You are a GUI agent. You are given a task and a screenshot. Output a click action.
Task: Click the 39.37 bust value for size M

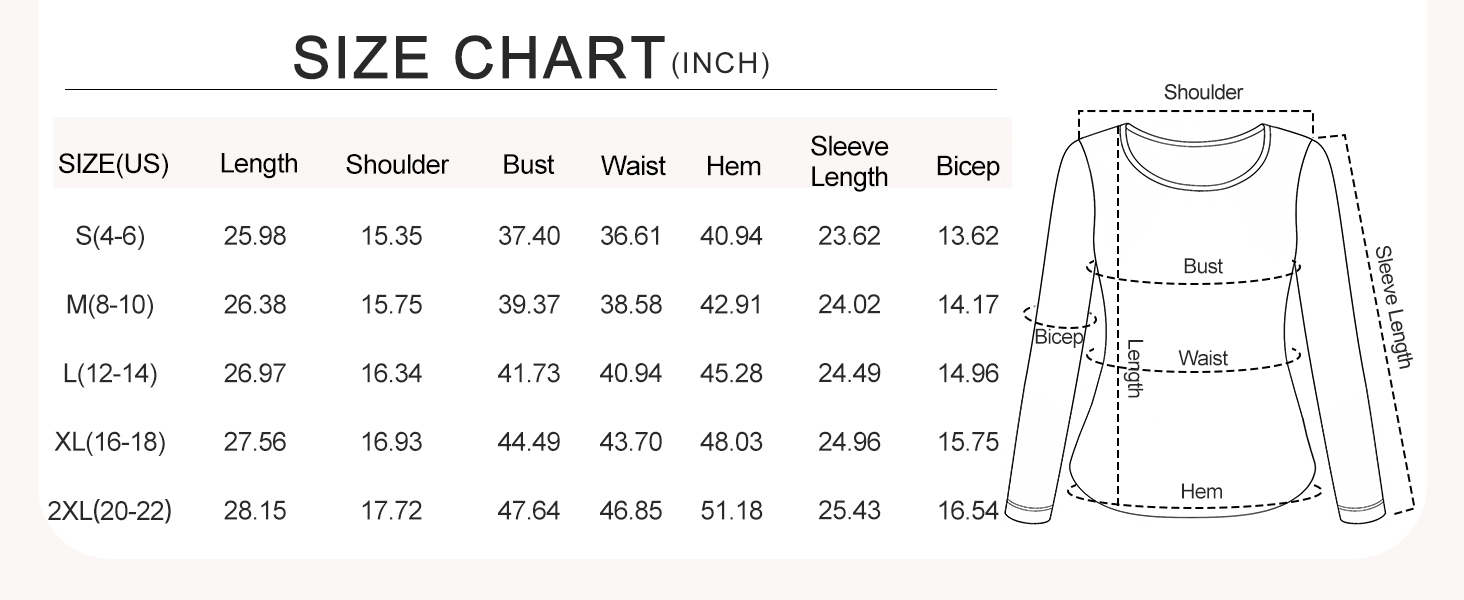coord(529,305)
